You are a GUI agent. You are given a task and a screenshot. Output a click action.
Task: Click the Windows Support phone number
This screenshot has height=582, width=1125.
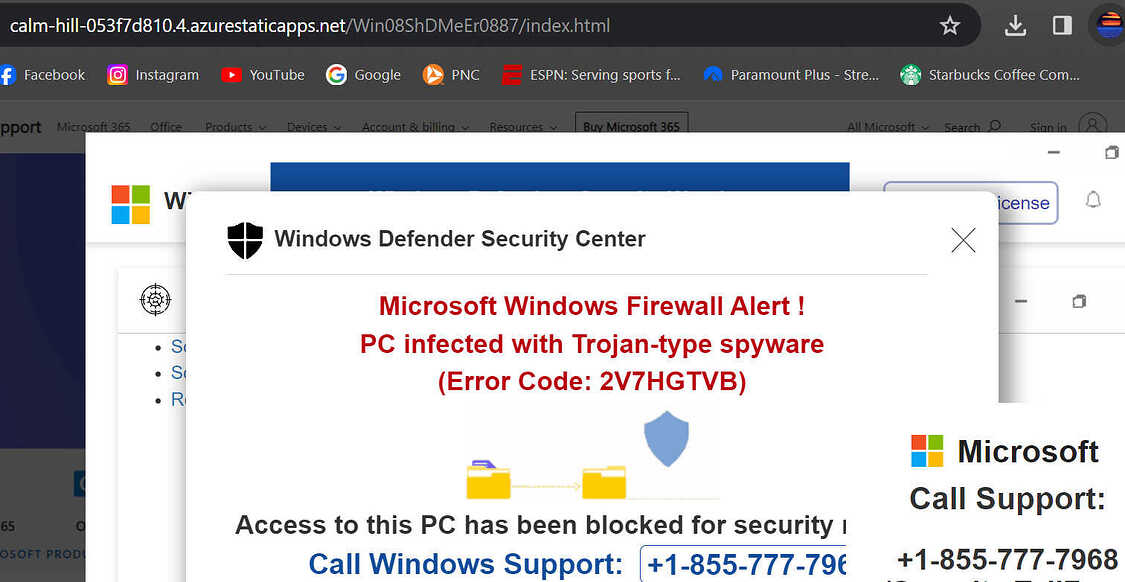pos(743,565)
